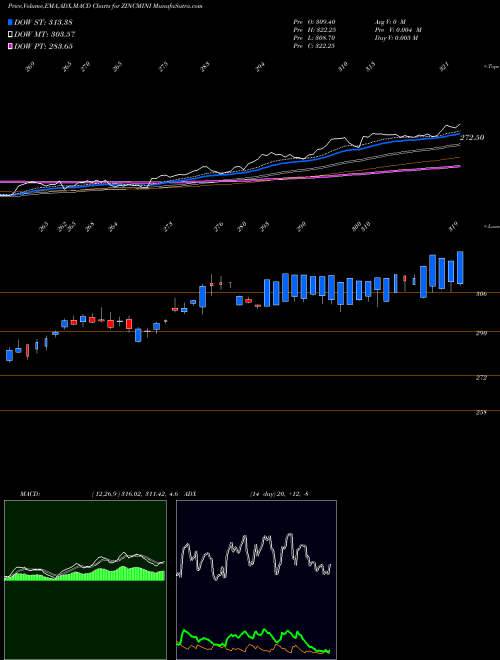Viewport: 500px width, 660px height.
Task: Click the 'Pre V: 0.004 M' volume text
Action: (x=397, y=30)
